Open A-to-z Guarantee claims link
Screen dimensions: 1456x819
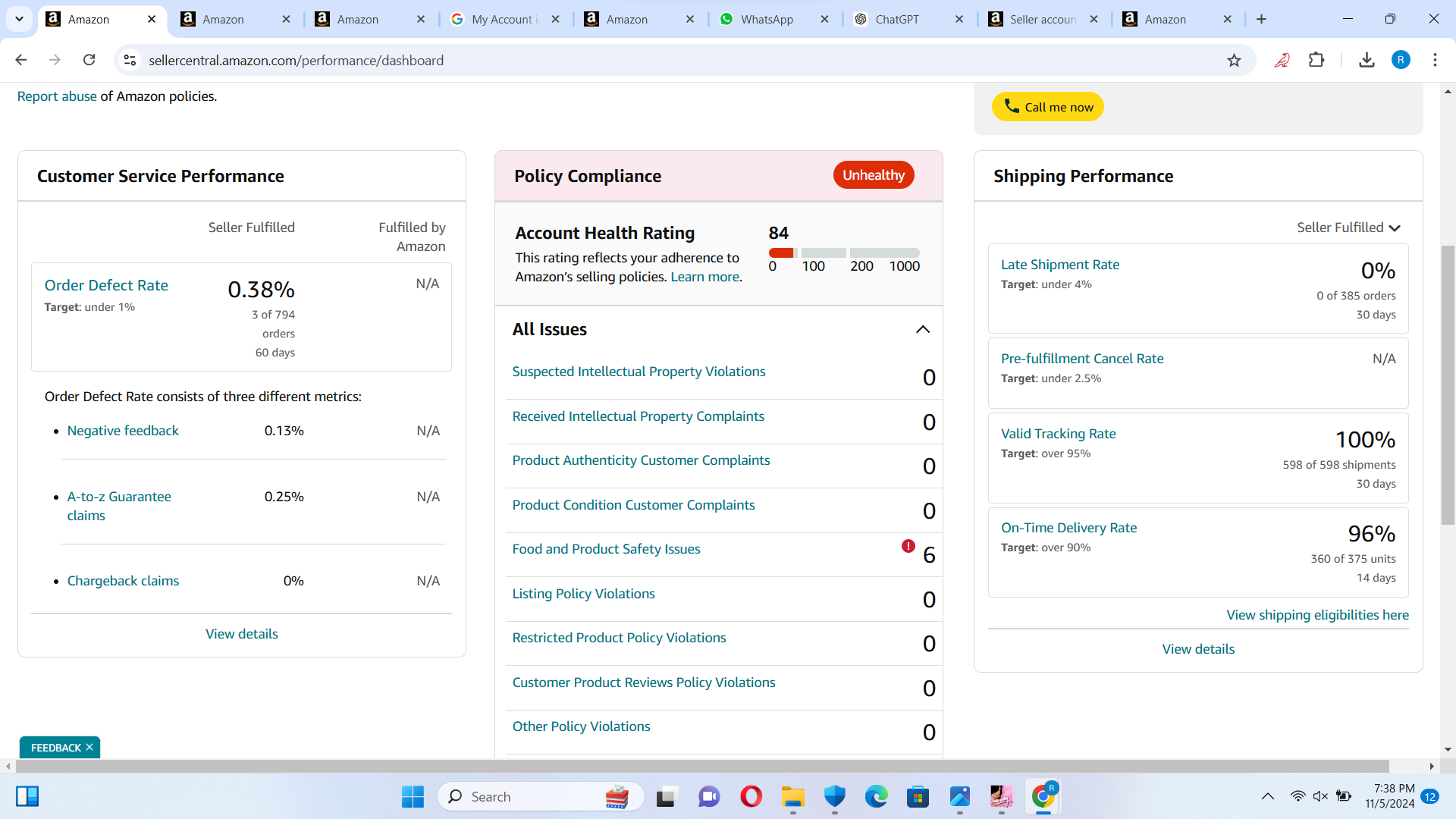pos(119,506)
